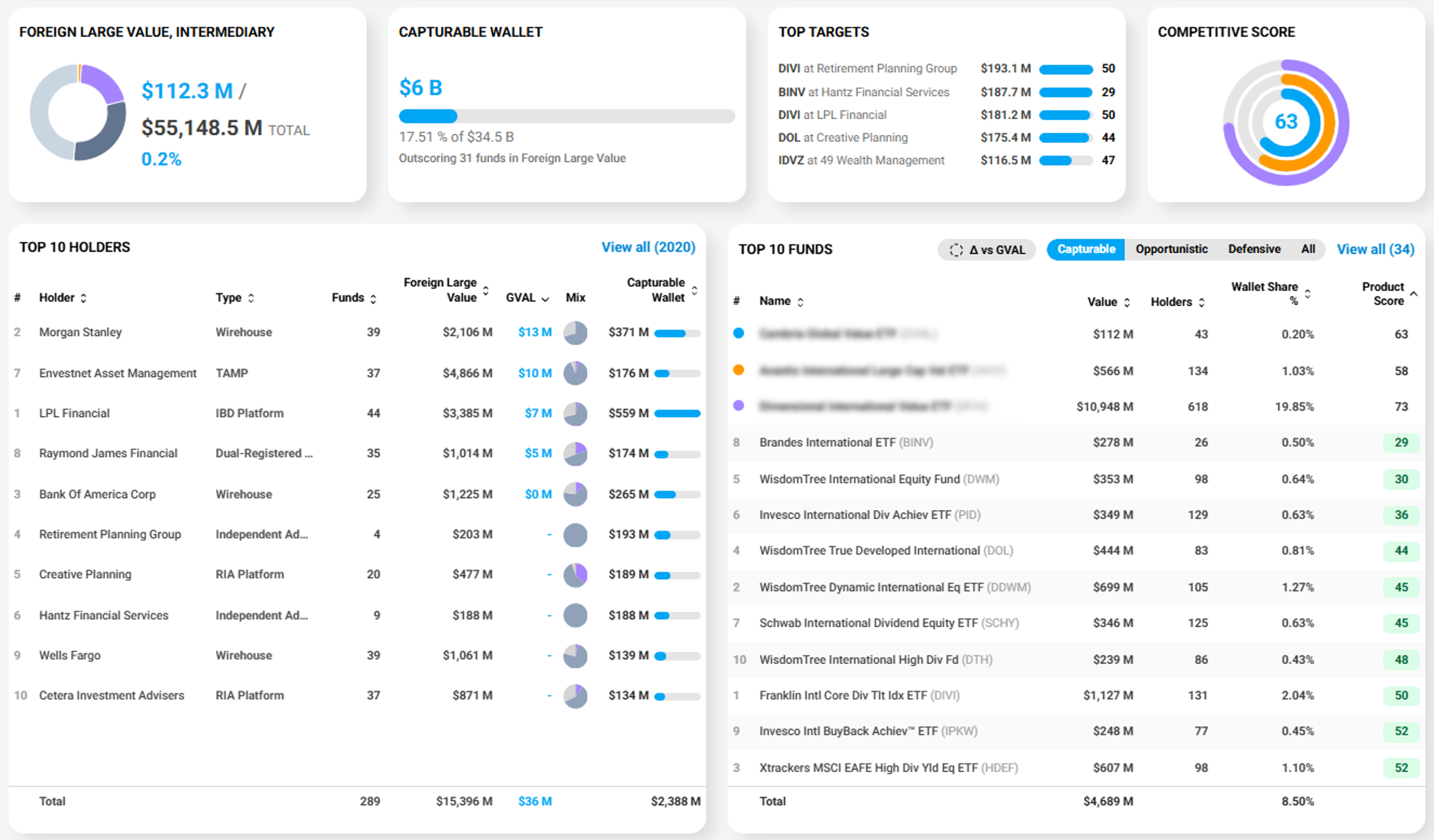Image resolution: width=1434 pixels, height=840 pixels.
Task: Open DIVI at LPL Financial target
Action: click(x=832, y=115)
